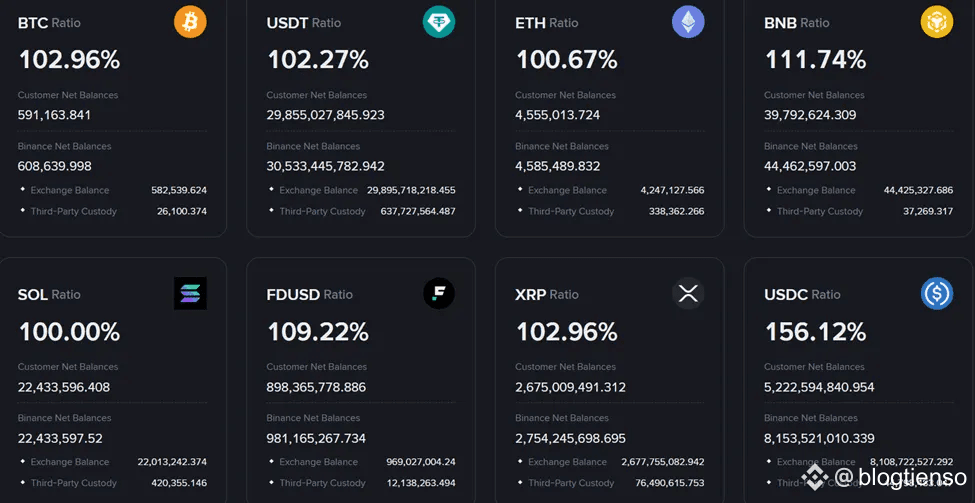Click the 102.27% USDT ratio value
The height and width of the screenshot is (503, 975).
click(318, 60)
